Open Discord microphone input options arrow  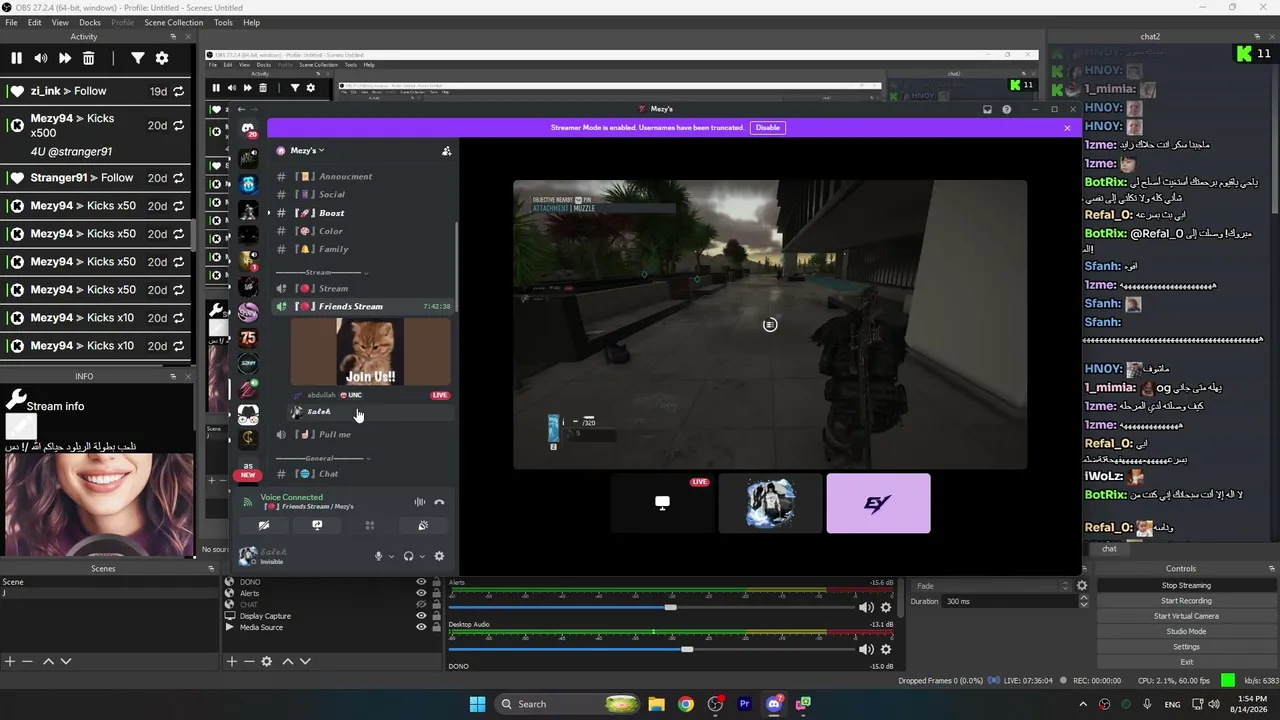click(x=391, y=556)
